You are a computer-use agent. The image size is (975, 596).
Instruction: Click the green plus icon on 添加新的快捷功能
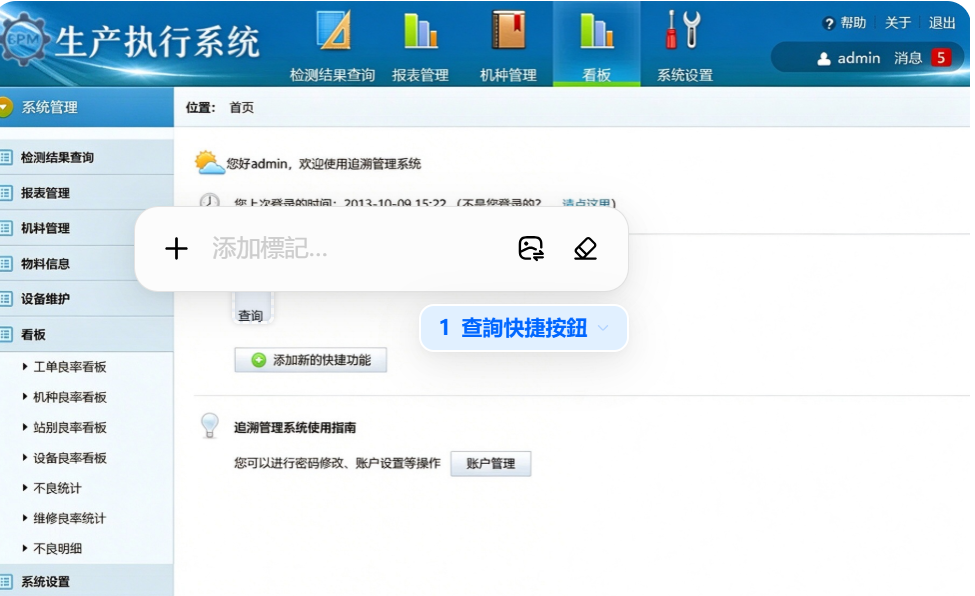[259, 360]
